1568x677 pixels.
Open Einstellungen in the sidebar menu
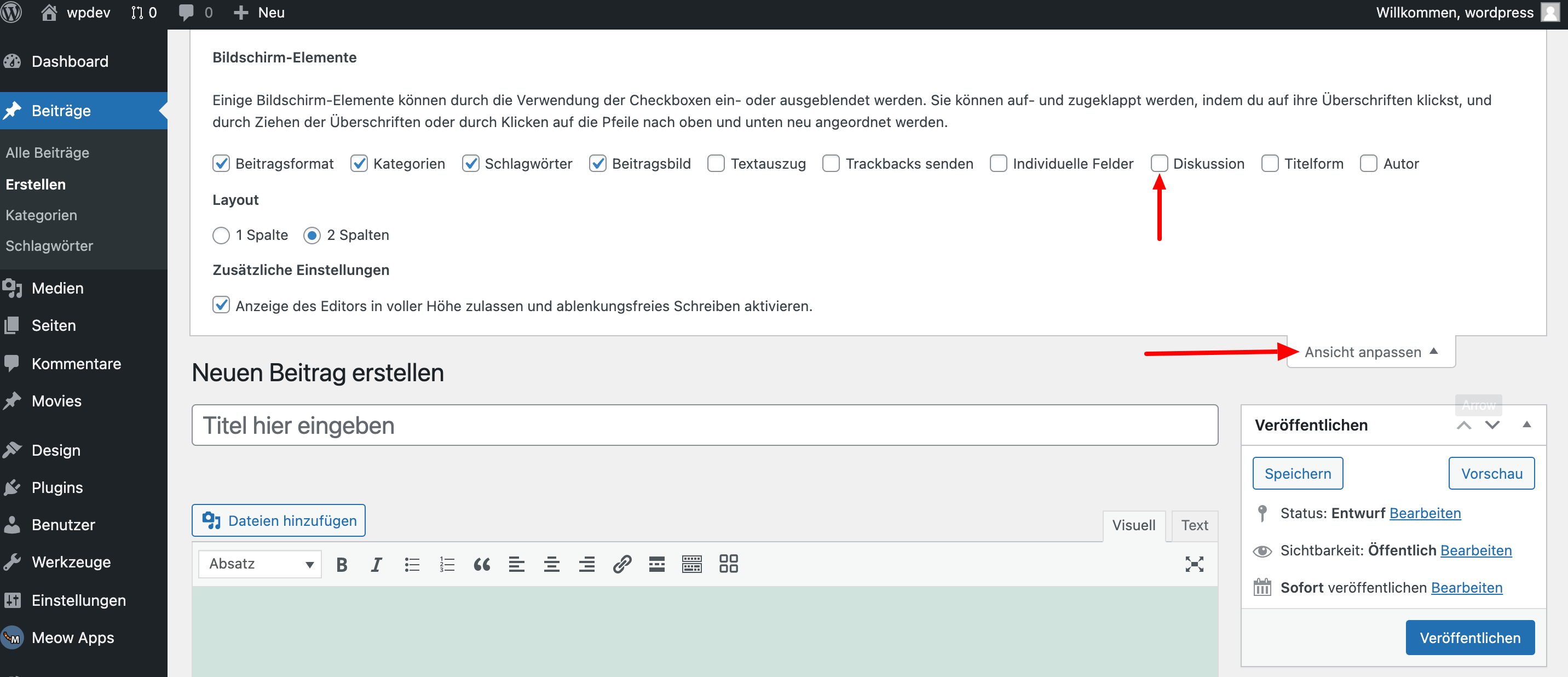(x=78, y=600)
